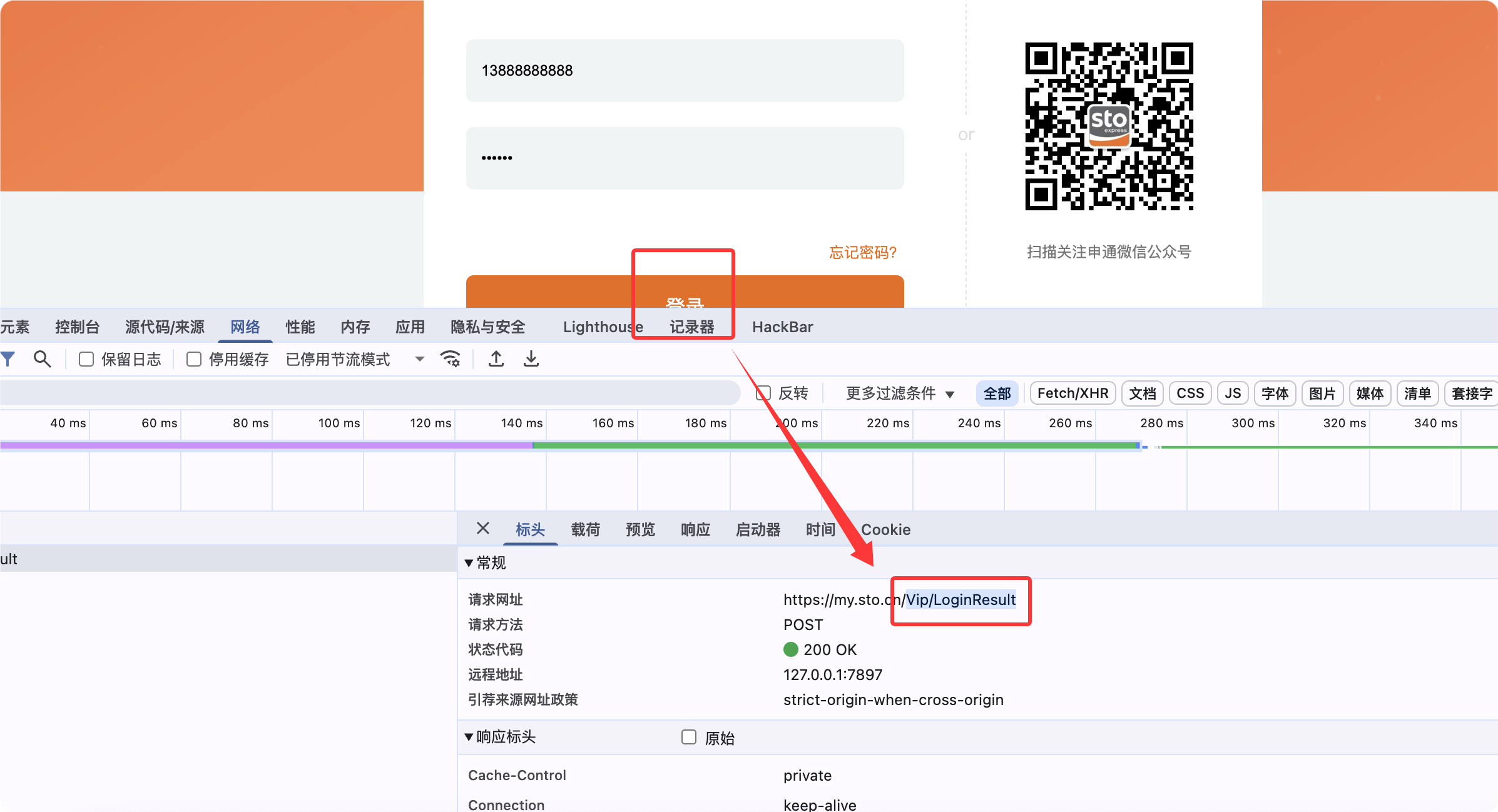Screen dimensions: 1498x812
Task: Open network search with magnifier icon
Action: pyautogui.click(x=42, y=359)
